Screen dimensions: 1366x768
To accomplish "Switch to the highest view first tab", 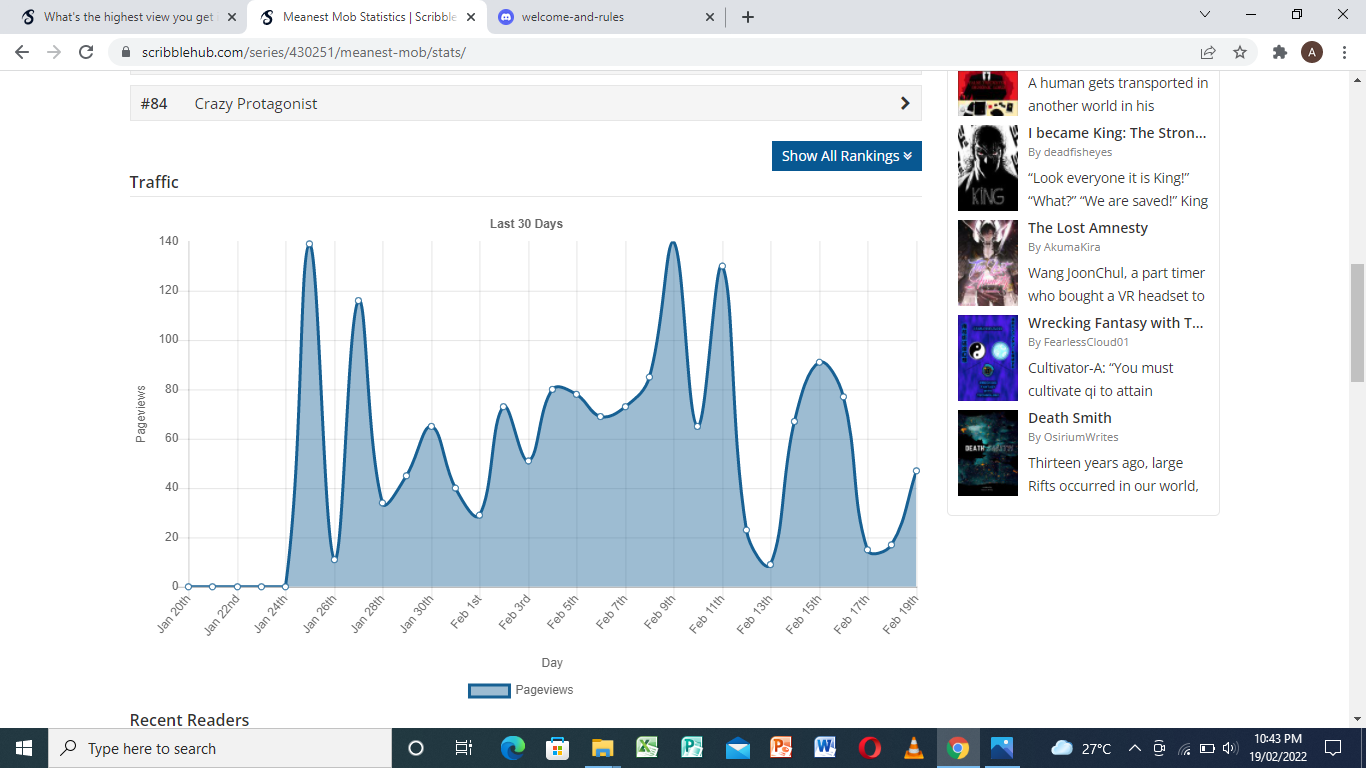I will coord(130,17).
